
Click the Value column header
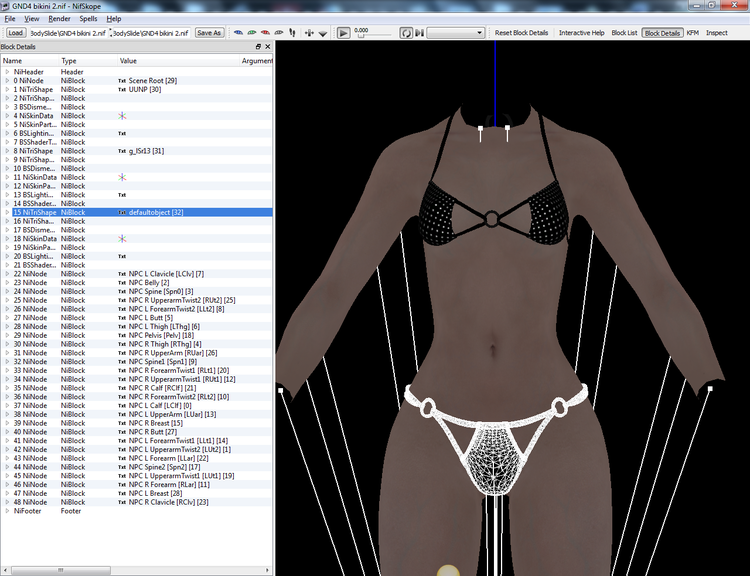178,61
